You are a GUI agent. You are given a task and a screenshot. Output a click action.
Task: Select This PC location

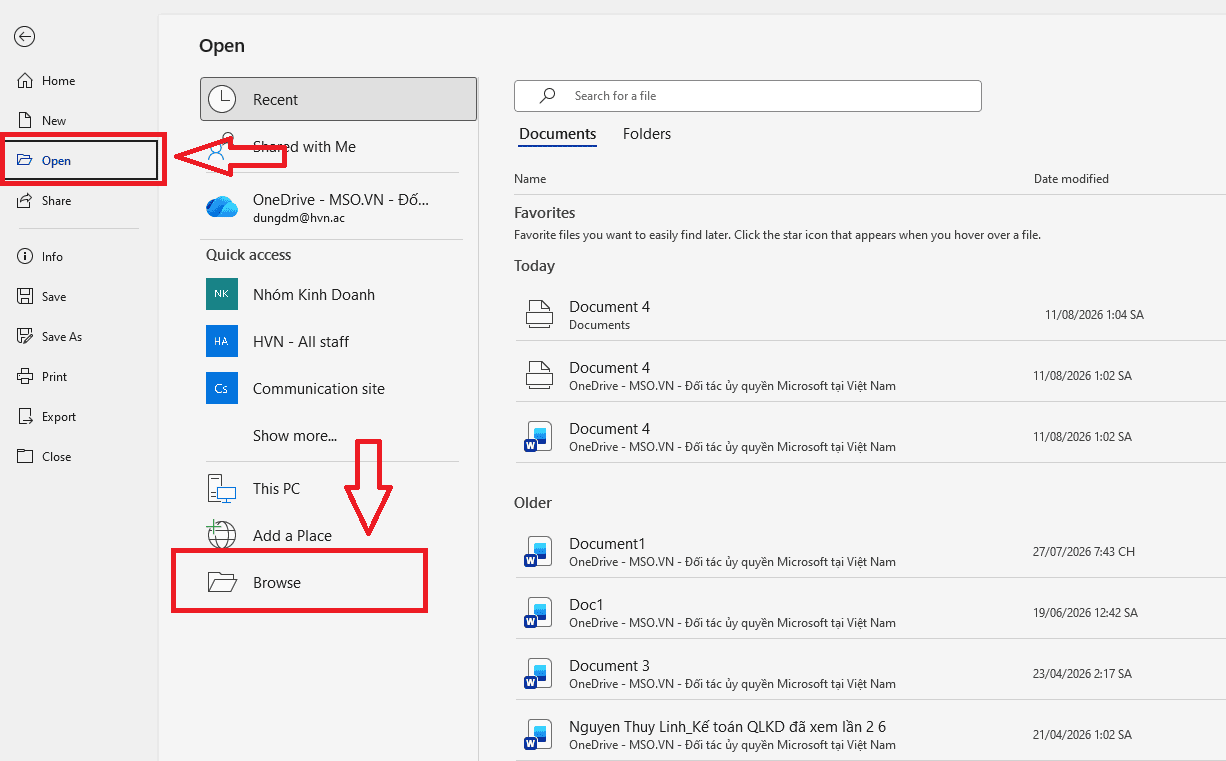click(338, 488)
